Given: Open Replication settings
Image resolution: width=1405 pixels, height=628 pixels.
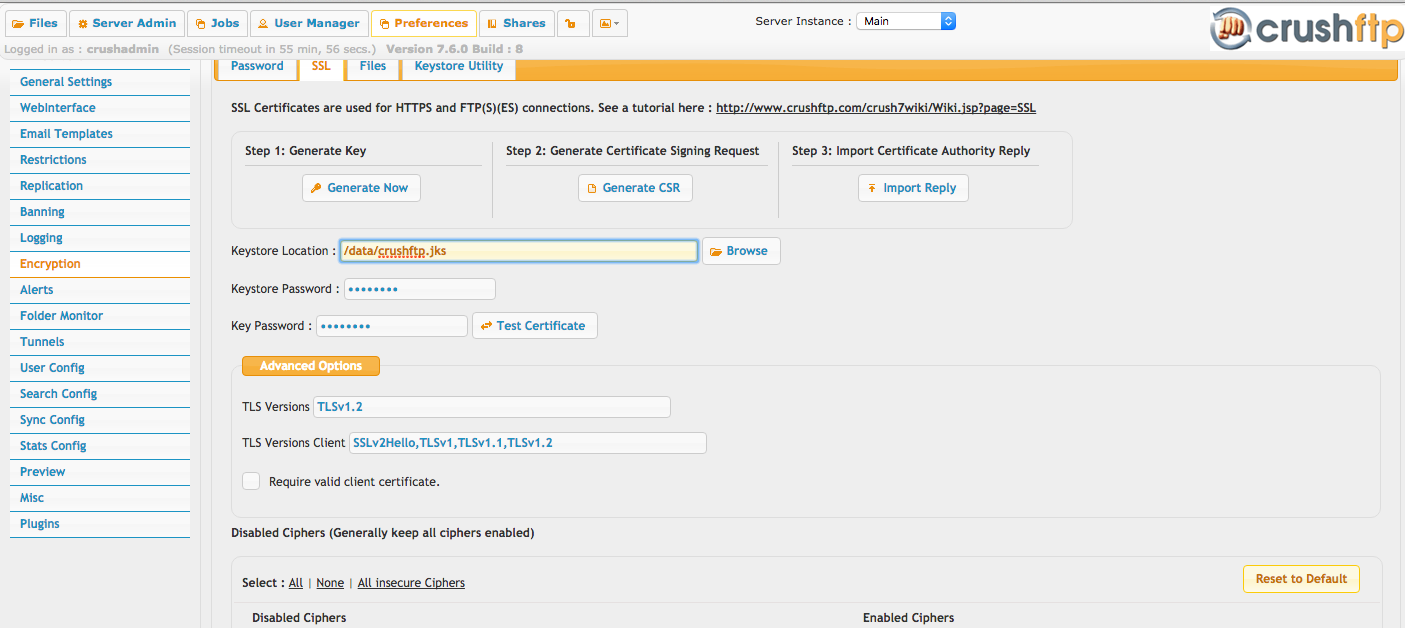Looking at the screenshot, I should 100,186.
